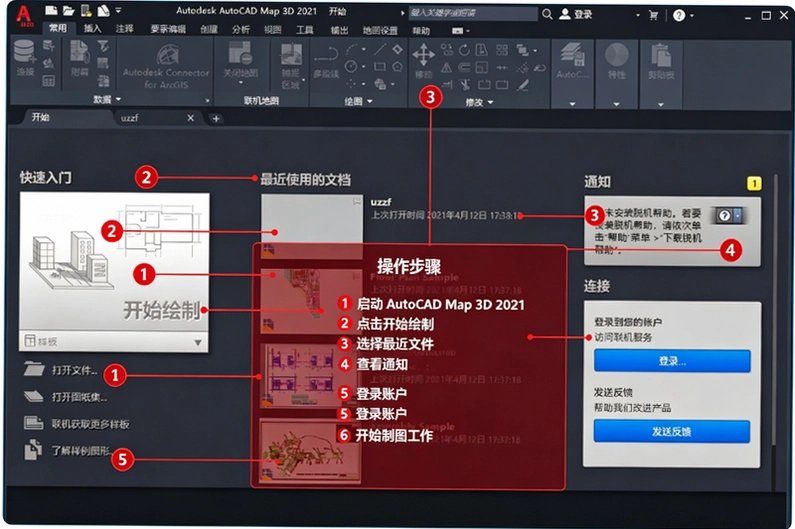This screenshot has height=529, width=795.
Task: Click the Open folder icon in quick access toolbar
Action: pos(68,11)
